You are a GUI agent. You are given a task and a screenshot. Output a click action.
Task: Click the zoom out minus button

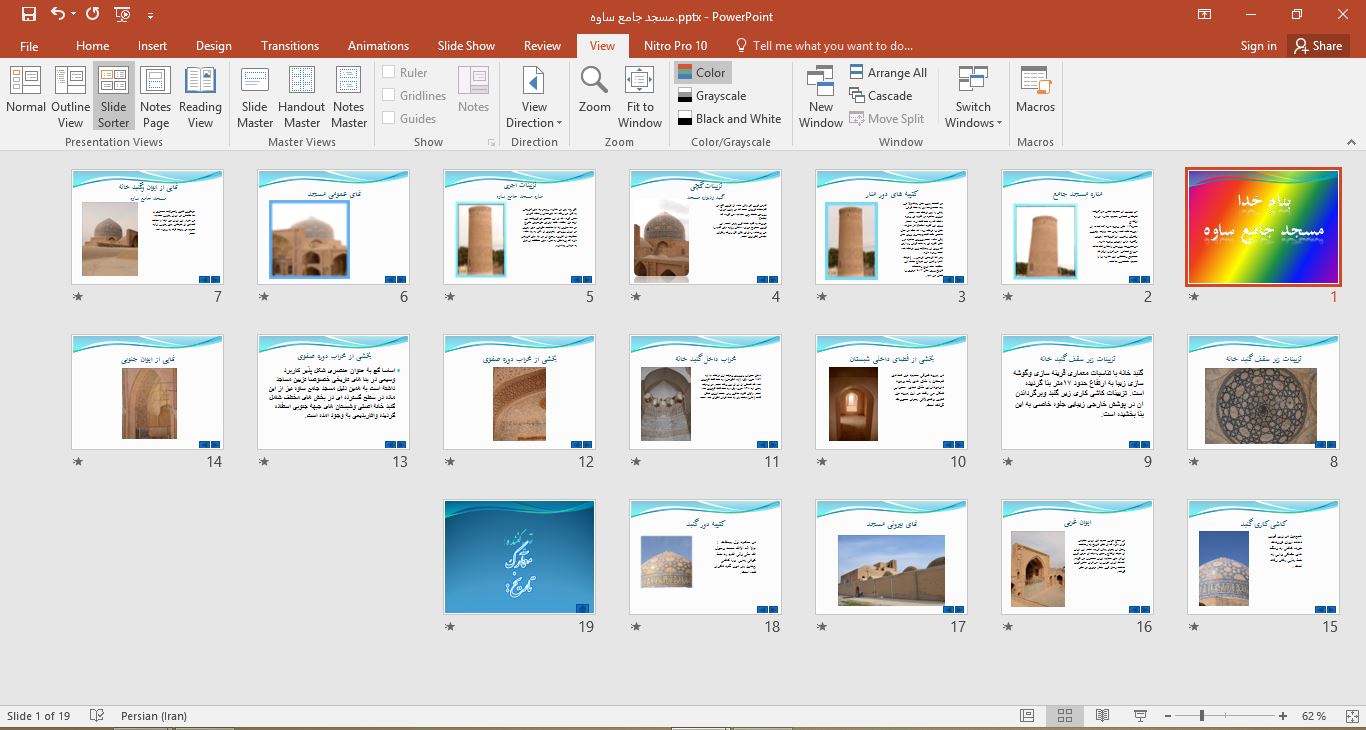(1166, 716)
